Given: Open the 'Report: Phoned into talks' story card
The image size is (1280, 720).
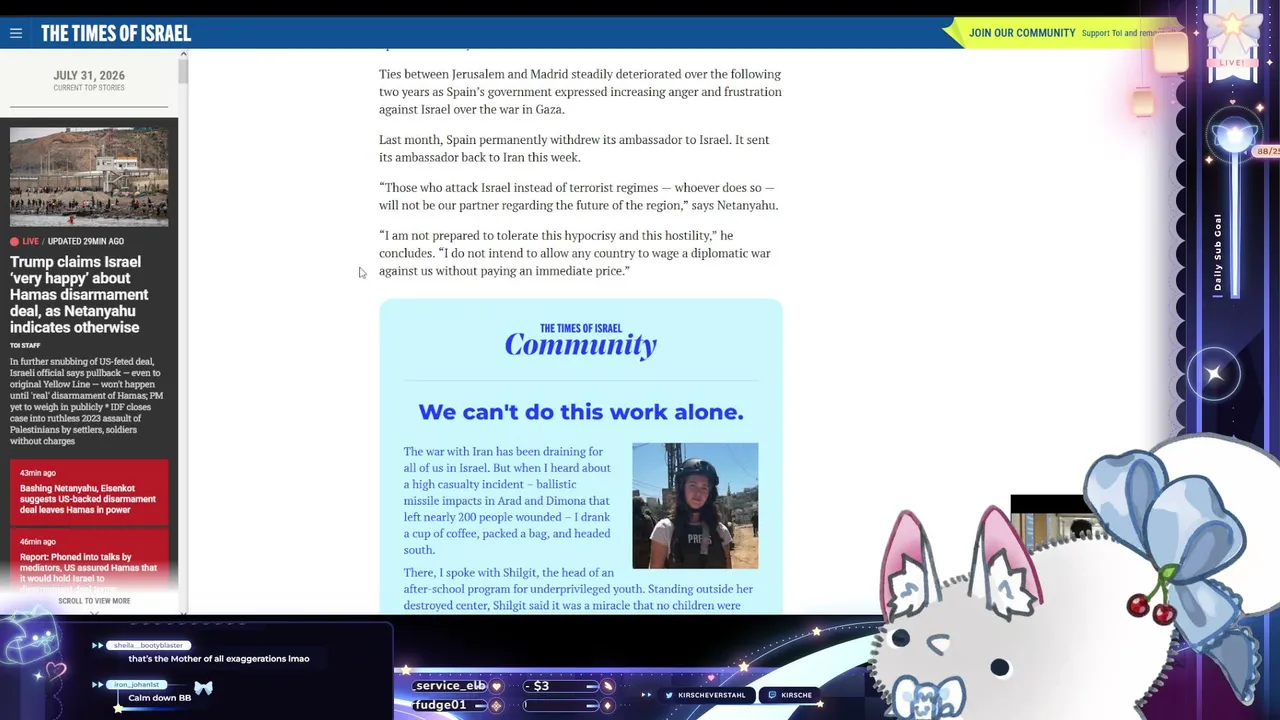Looking at the screenshot, I should [89, 562].
